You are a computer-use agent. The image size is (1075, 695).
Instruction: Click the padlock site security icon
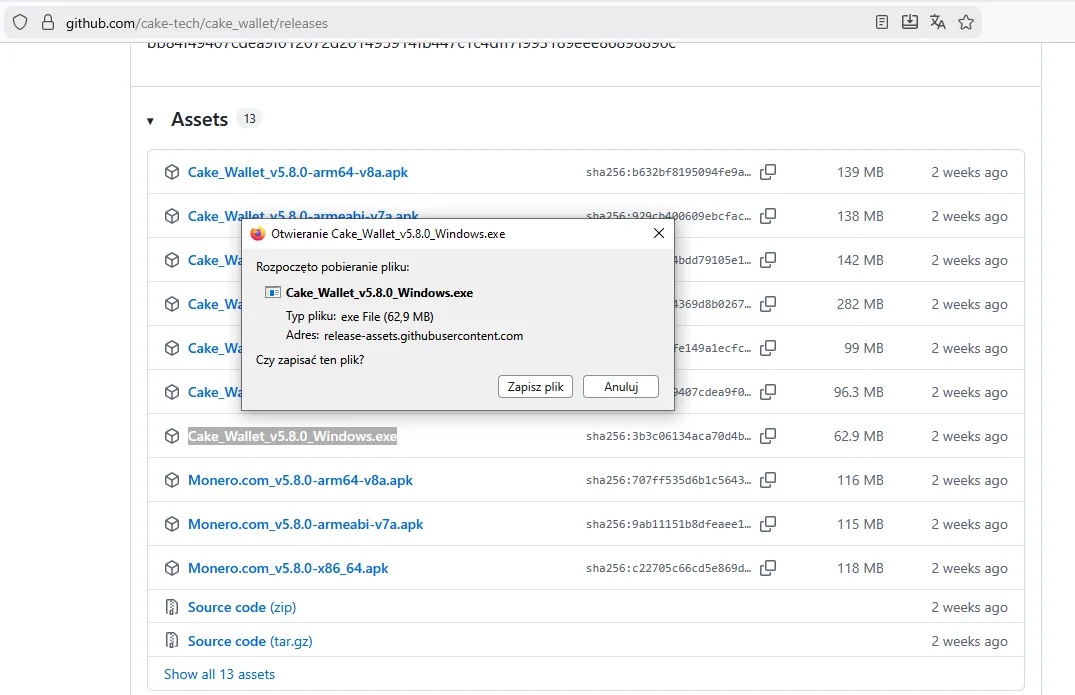tap(47, 23)
